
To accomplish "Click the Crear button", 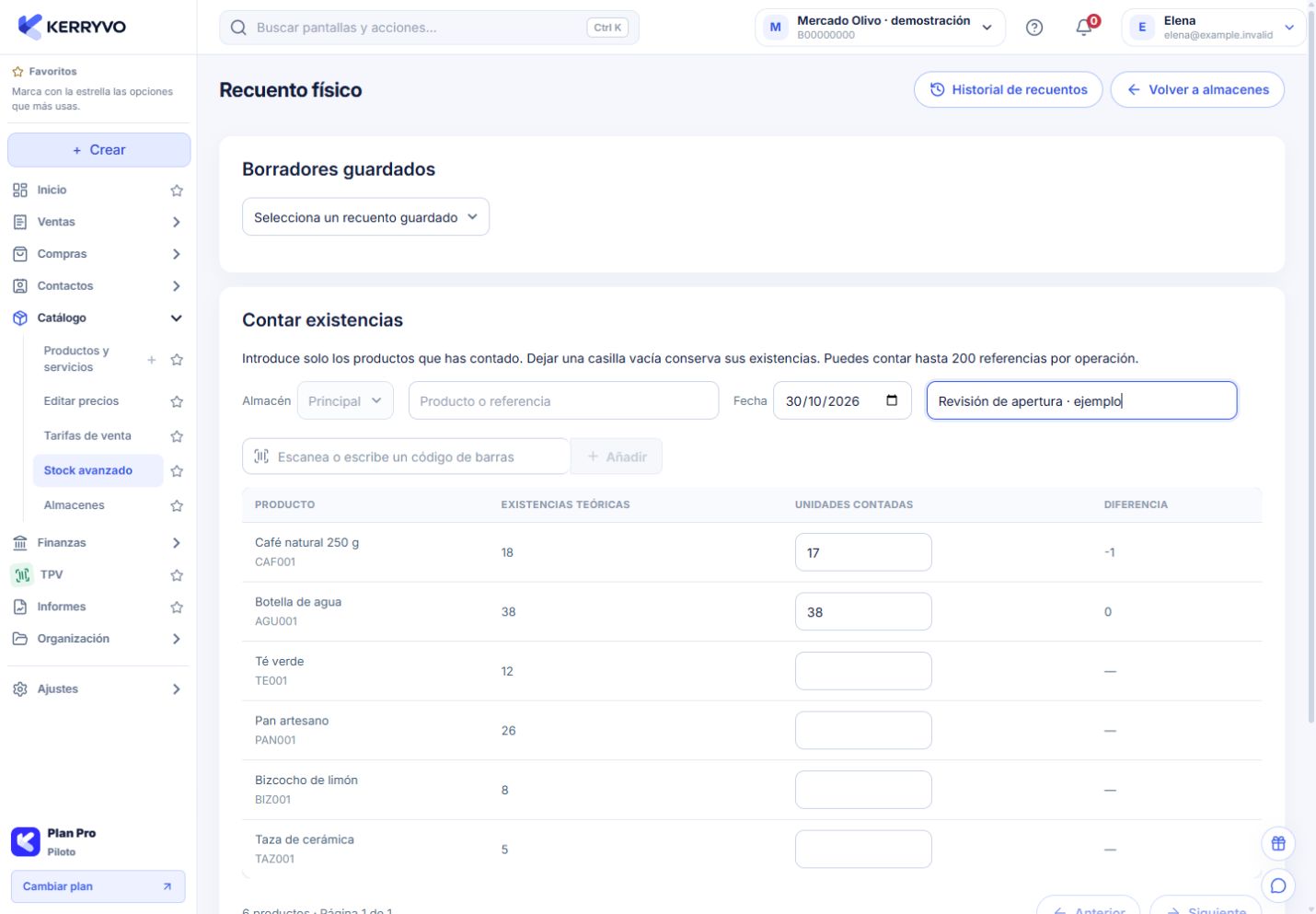I will point(99,150).
